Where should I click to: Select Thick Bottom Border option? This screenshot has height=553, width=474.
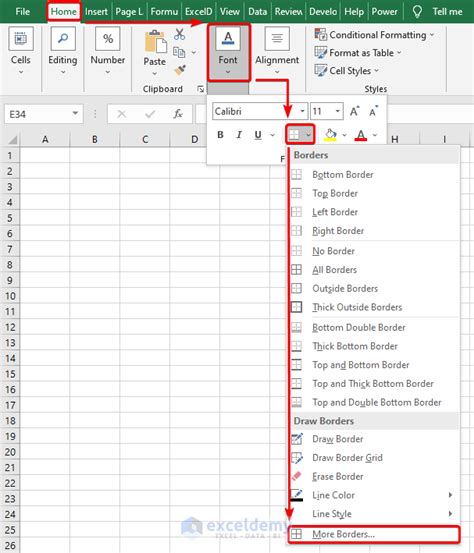pyautogui.click(x=375, y=346)
